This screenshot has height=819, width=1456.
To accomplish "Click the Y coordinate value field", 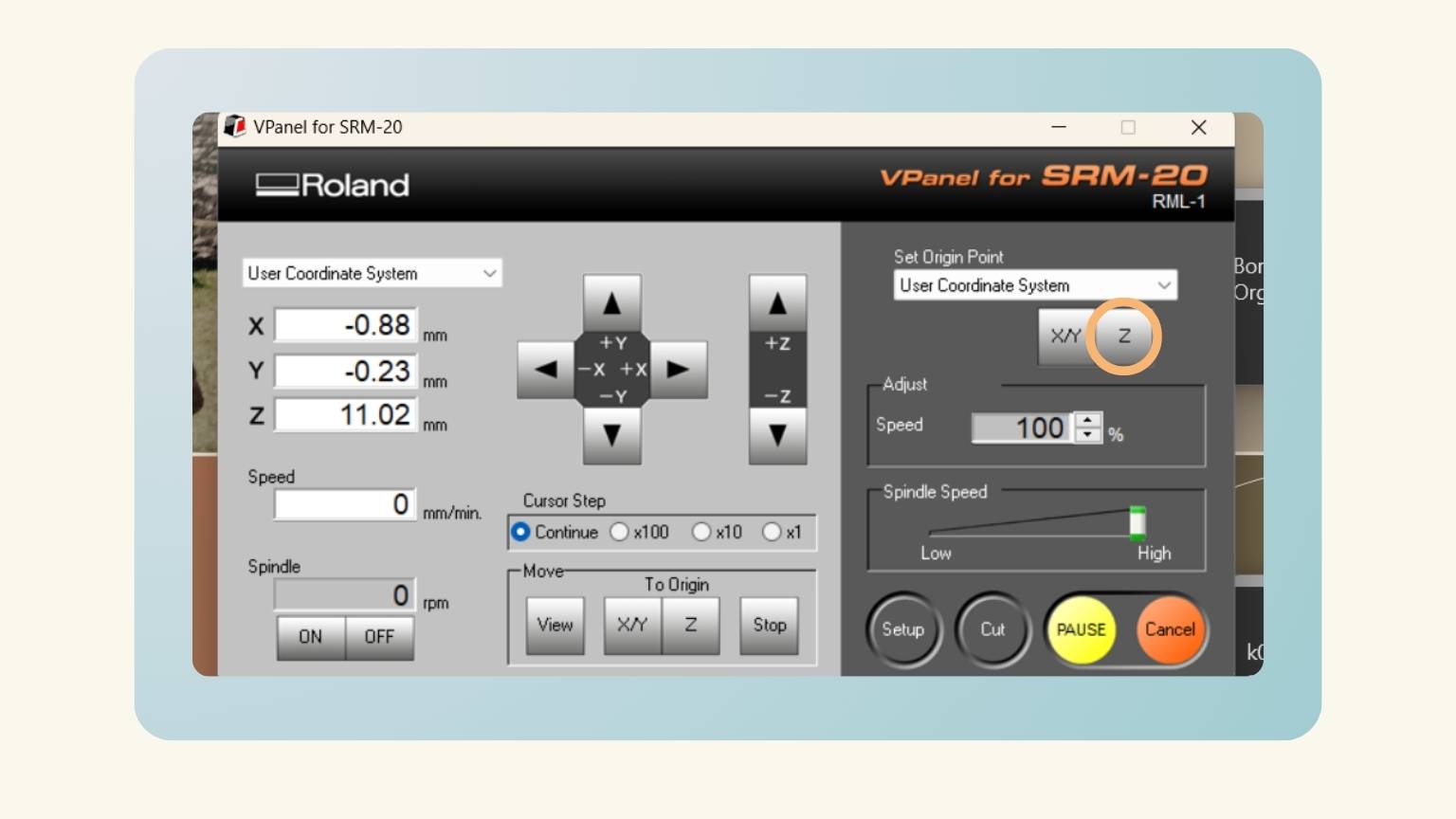I will tap(346, 371).
